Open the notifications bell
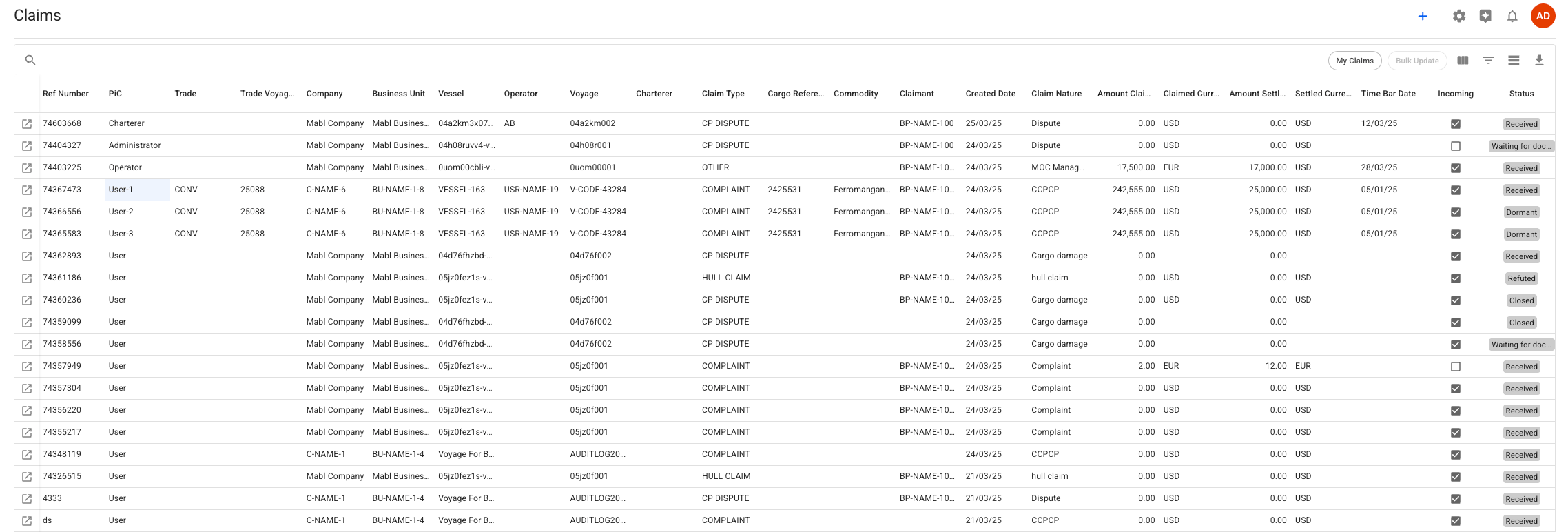The image size is (1568, 532). click(x=1512, y=16)
